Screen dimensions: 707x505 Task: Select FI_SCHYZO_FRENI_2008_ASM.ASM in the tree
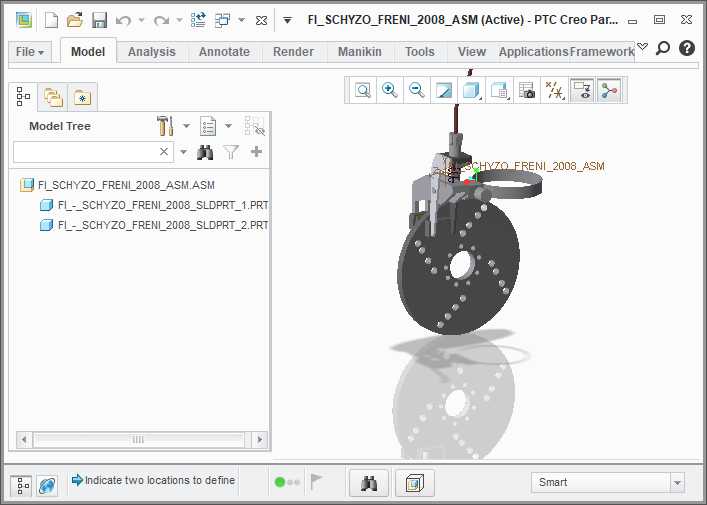[117, 185]
